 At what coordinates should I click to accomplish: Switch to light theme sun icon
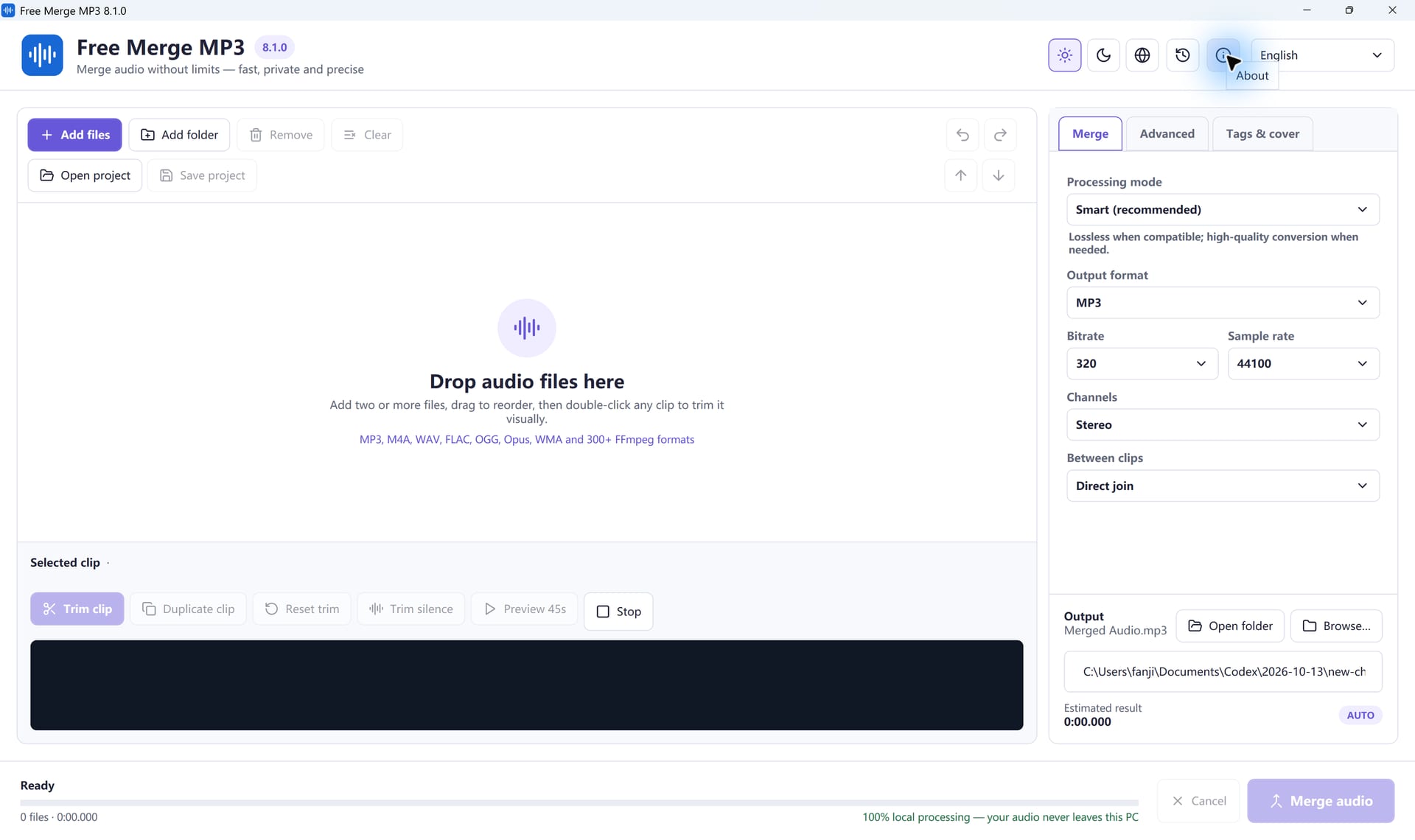1064,55
